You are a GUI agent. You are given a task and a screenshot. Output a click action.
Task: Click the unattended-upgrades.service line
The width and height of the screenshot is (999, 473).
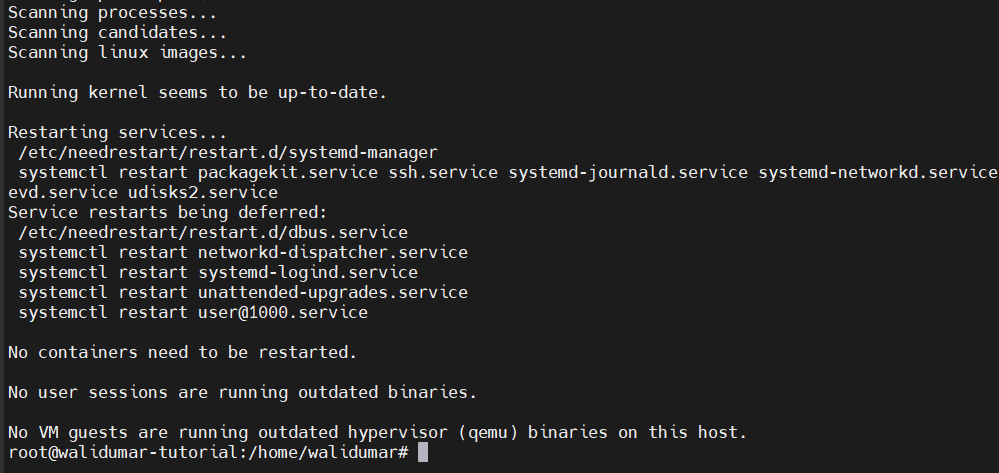tap(243, 293)
